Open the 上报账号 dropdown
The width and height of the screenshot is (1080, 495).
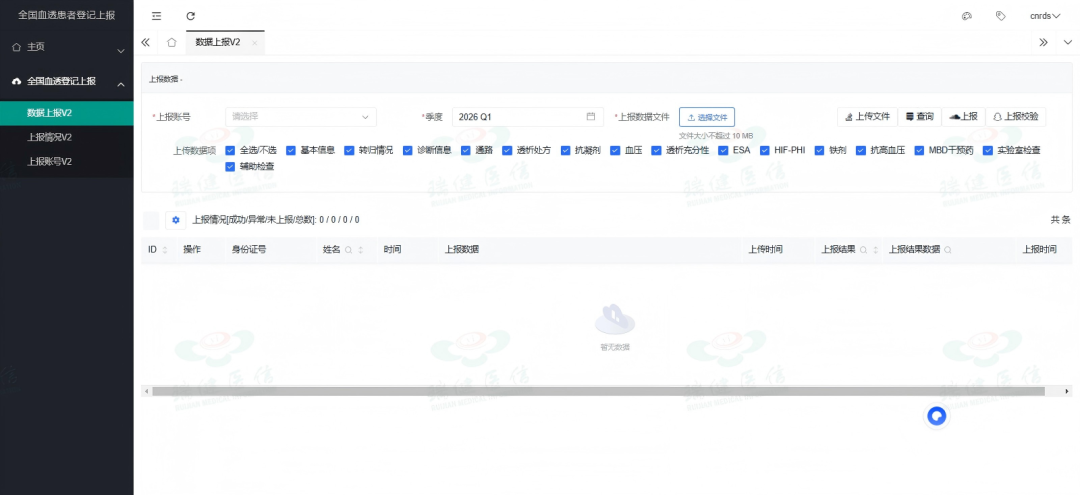(301, 117)
